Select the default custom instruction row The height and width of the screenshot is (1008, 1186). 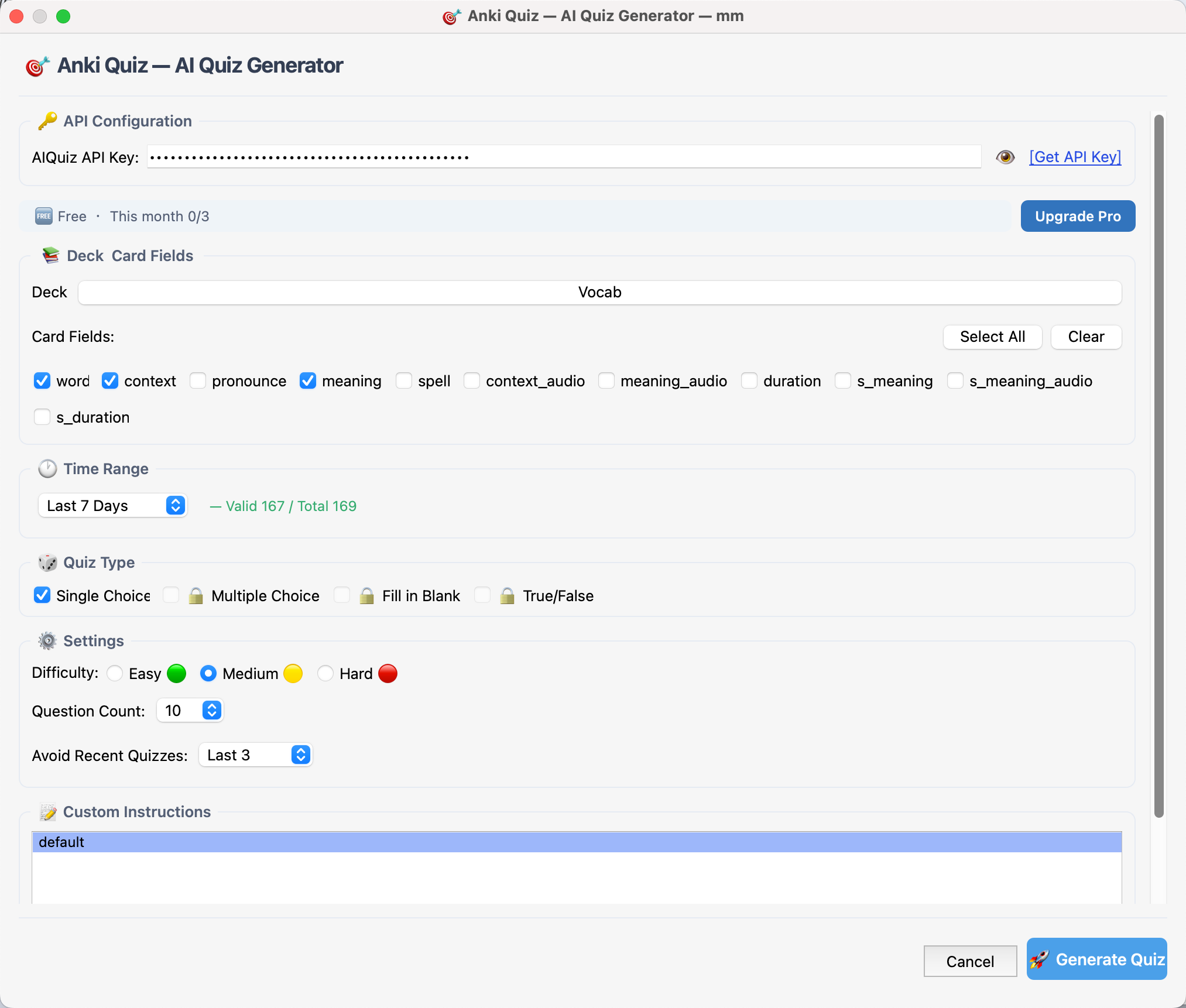[x=577, y=842]
